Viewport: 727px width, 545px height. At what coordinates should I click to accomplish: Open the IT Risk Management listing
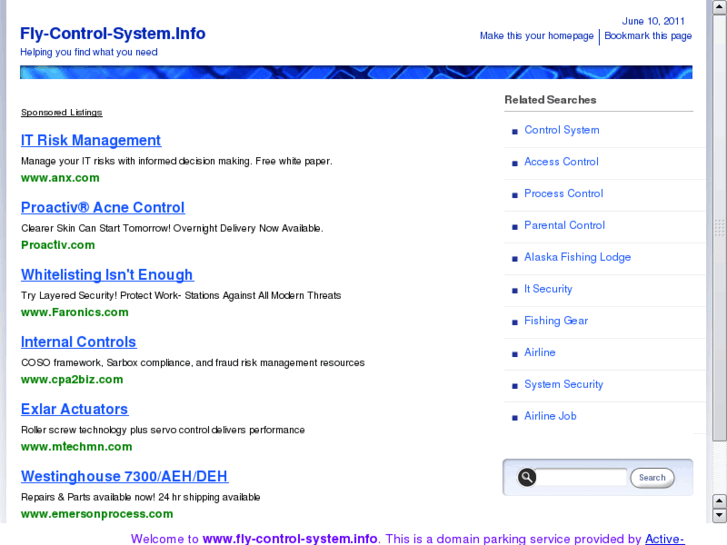[91, 140]
